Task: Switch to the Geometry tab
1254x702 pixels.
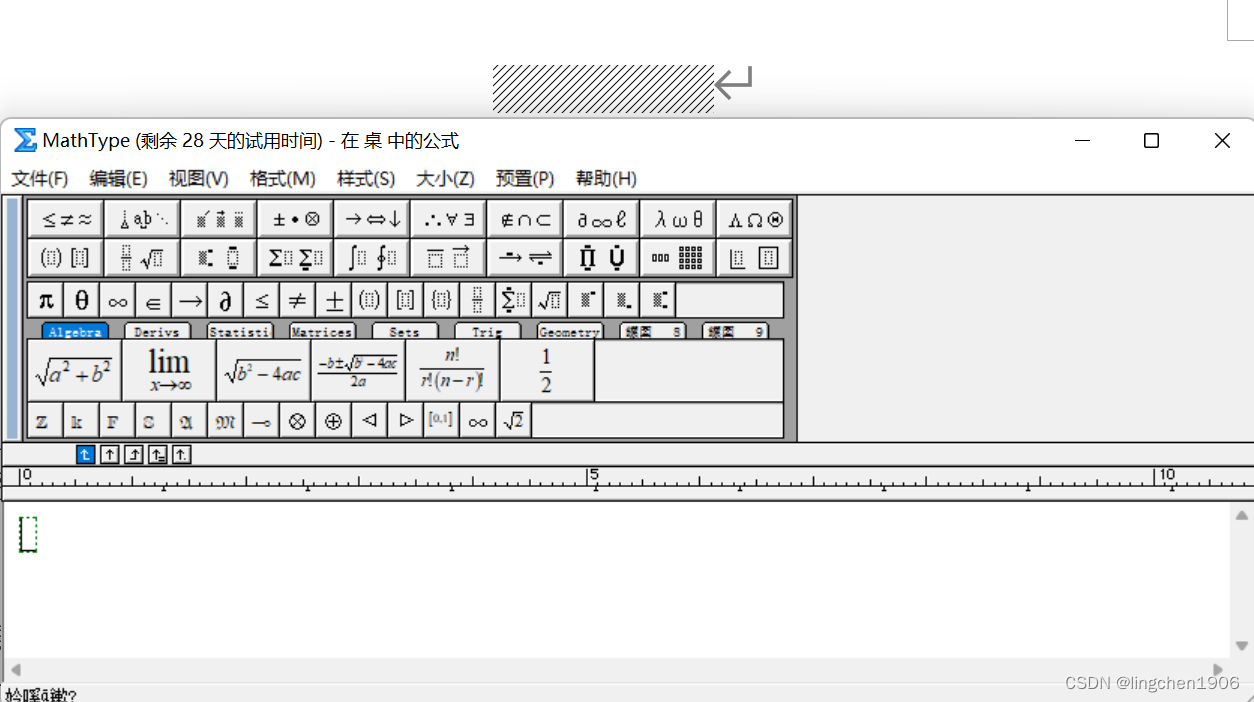Action: [569, 331]
